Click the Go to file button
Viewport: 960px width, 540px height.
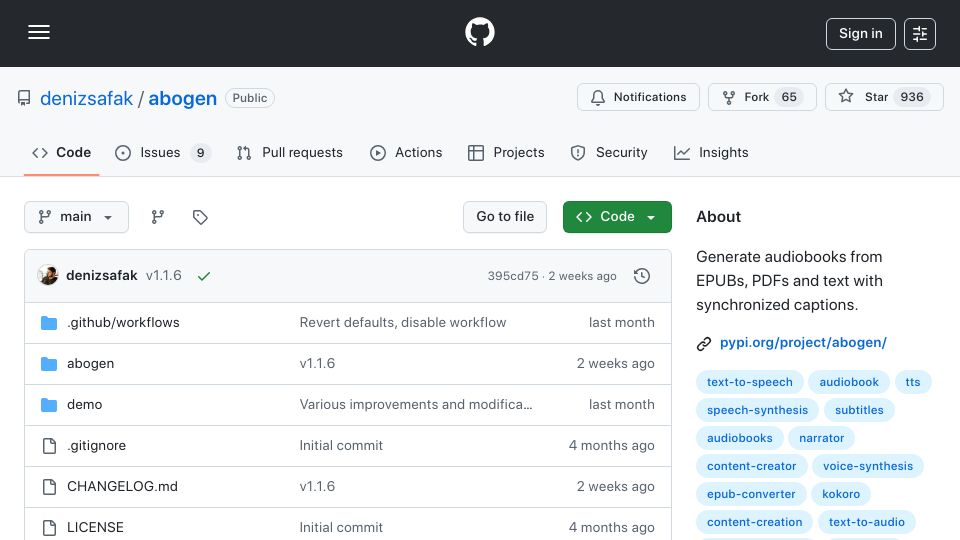(x=505, y=217)
